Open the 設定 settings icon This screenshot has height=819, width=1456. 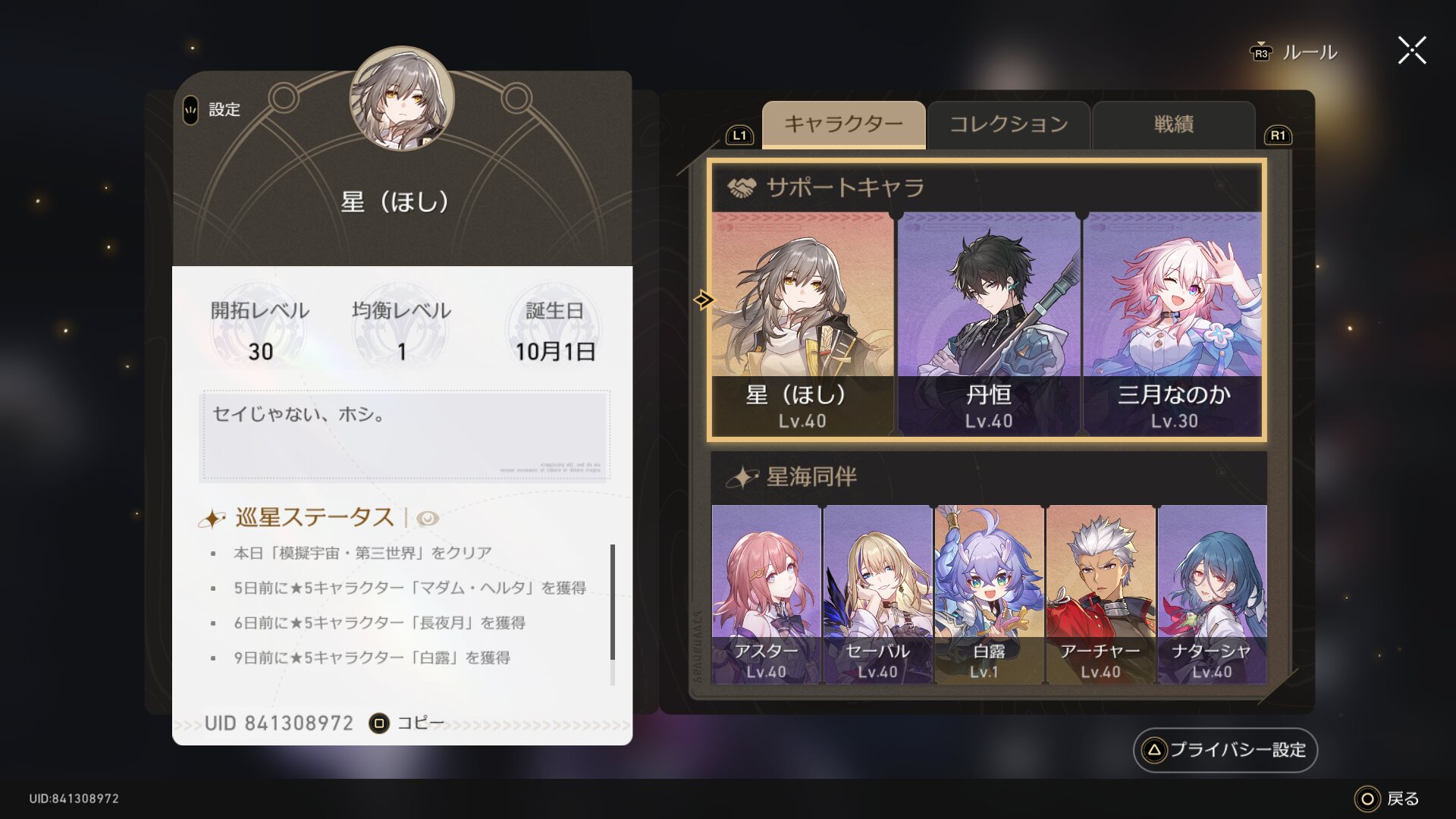190,110
